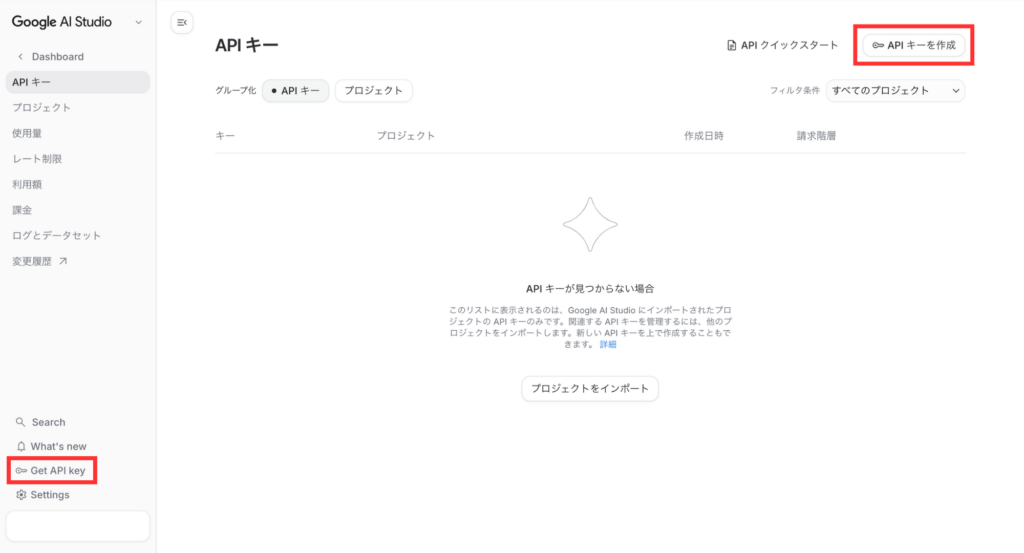Open API キー in the sidebar
The width and height of the screenshot is (1024, 553).
78,82
